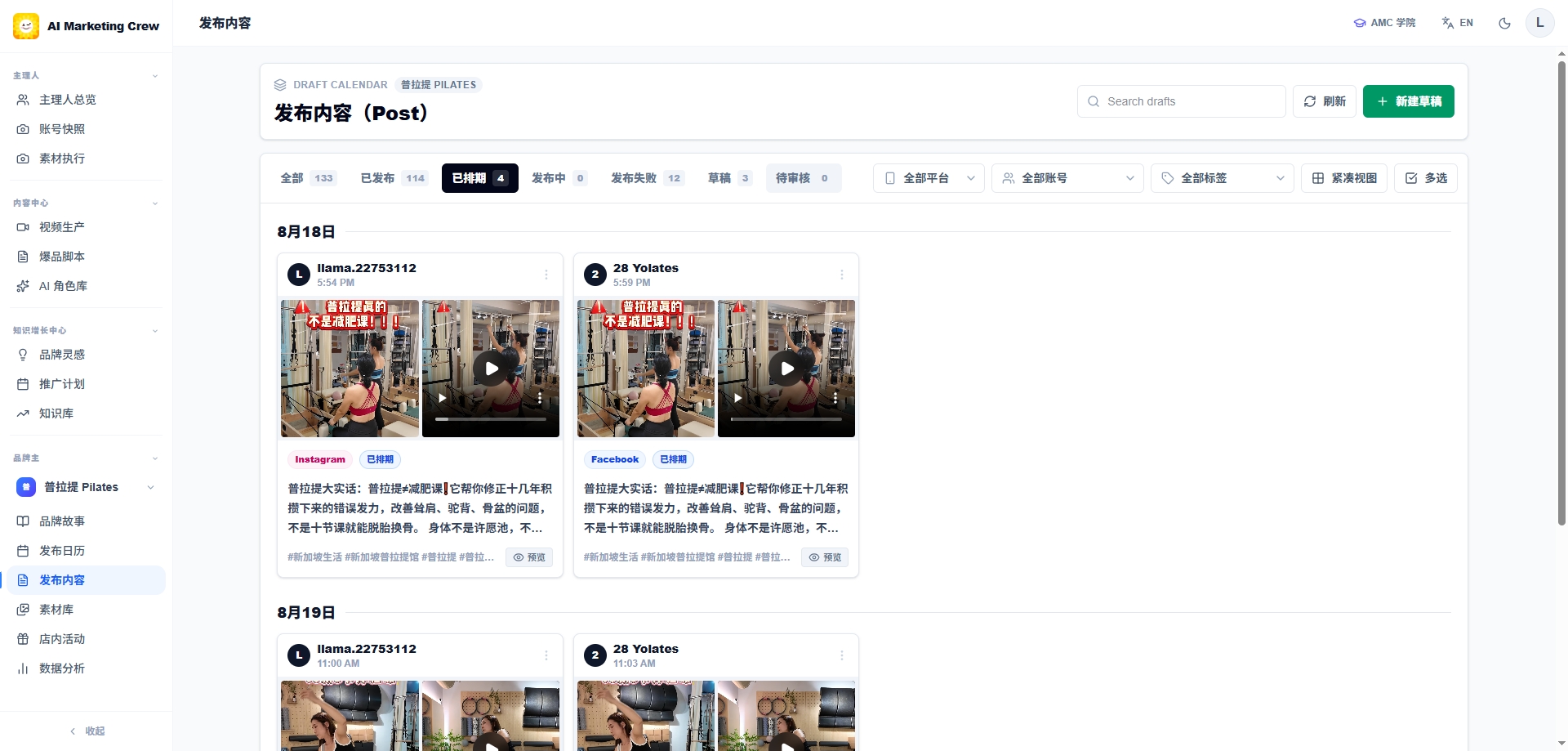Select the 草稿 3 tab
Viewport: 1568px width, 751px height.
729,178
